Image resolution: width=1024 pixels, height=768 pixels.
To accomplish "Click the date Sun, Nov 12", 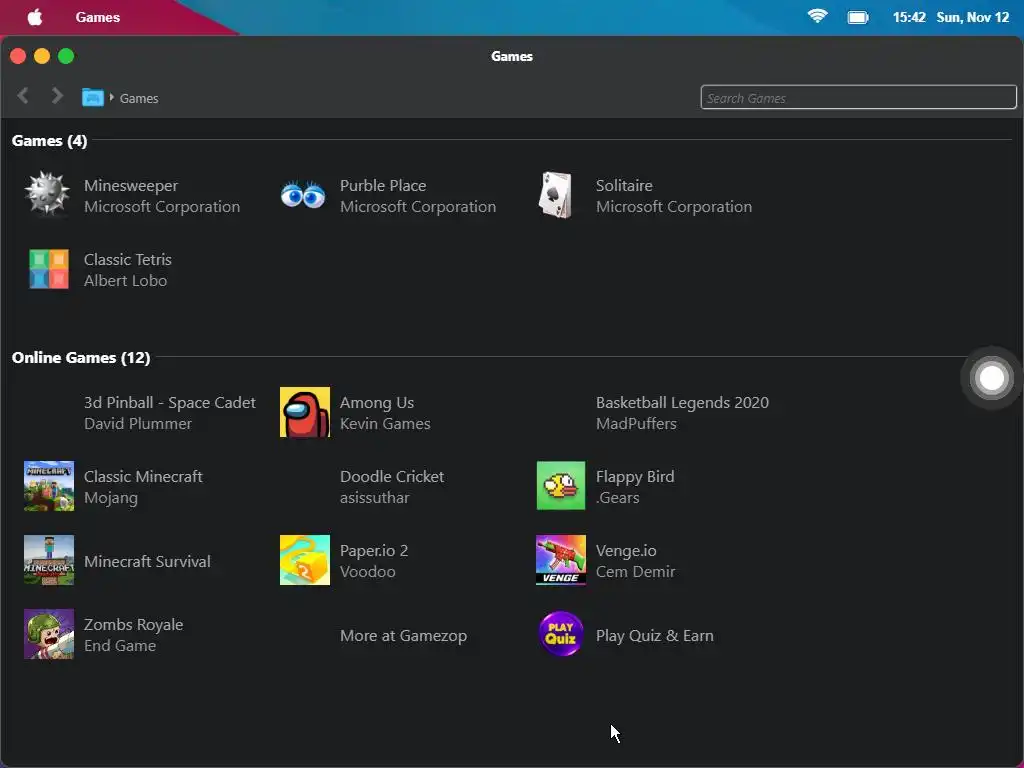I will point(972,17).
